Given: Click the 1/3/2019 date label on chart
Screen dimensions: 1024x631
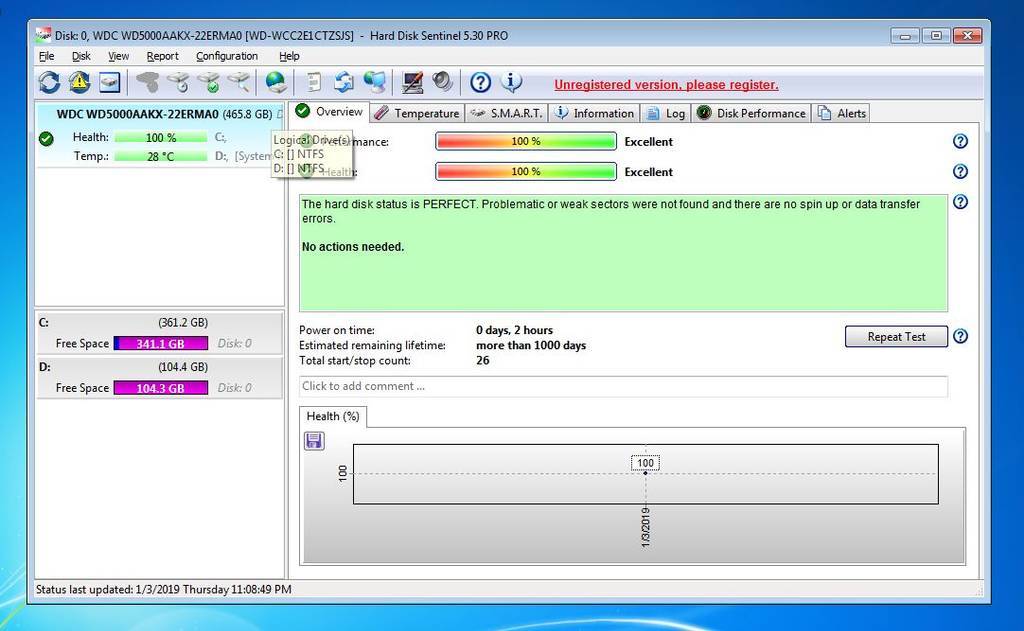Looking at the screenshot, I should pyautogui.click(x=645, y=527).
